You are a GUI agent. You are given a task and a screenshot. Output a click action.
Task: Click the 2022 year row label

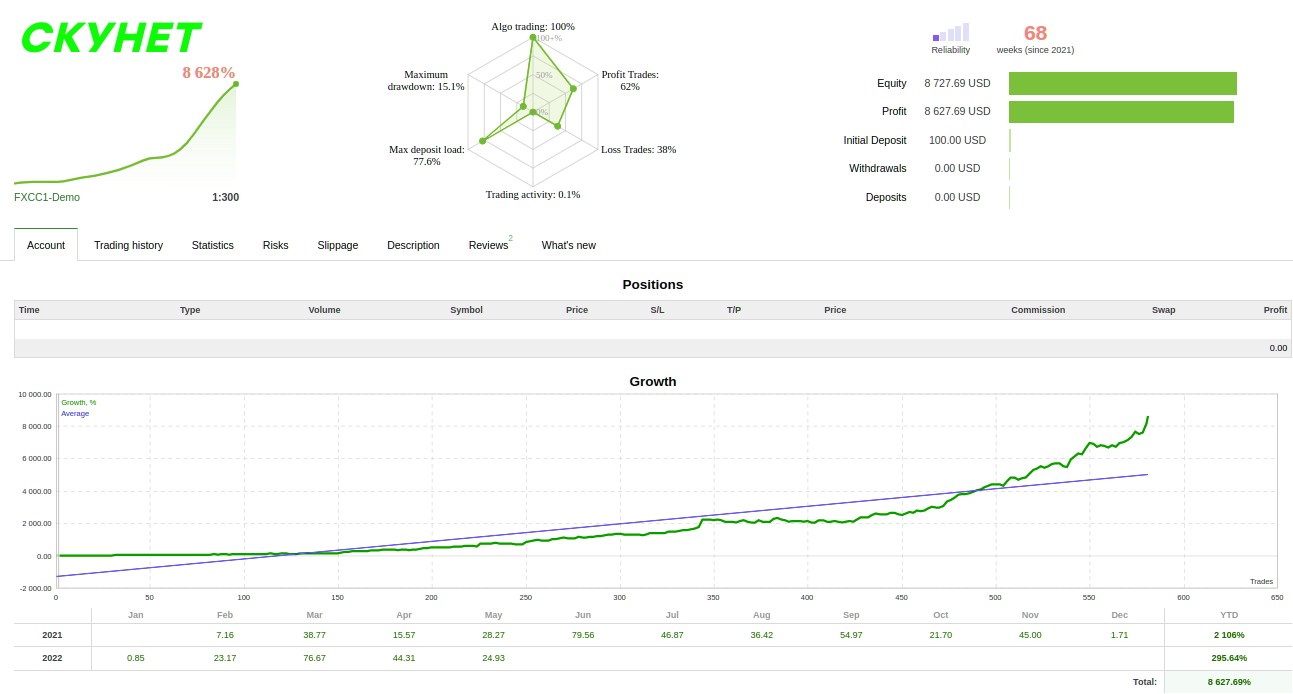point(52,658)
